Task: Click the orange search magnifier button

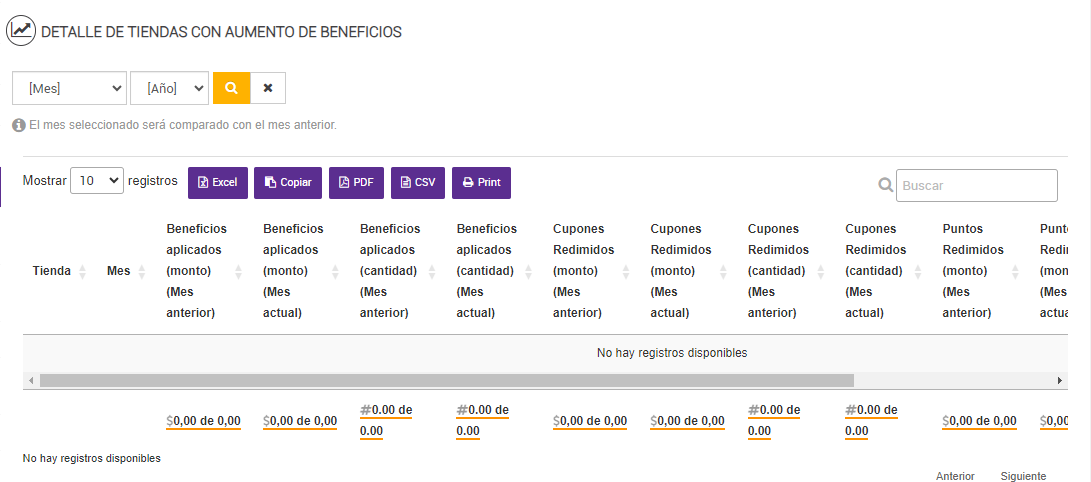Action: click(231, 88)
